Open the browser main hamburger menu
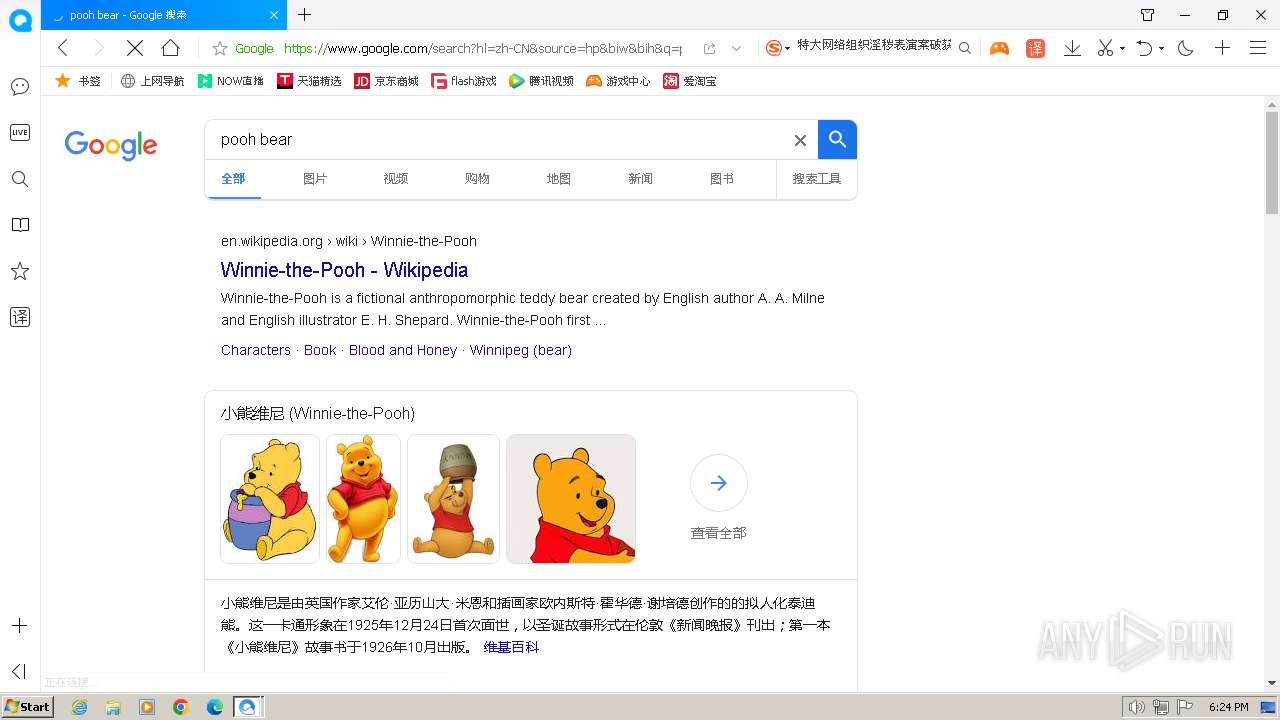 [1258, 48]
